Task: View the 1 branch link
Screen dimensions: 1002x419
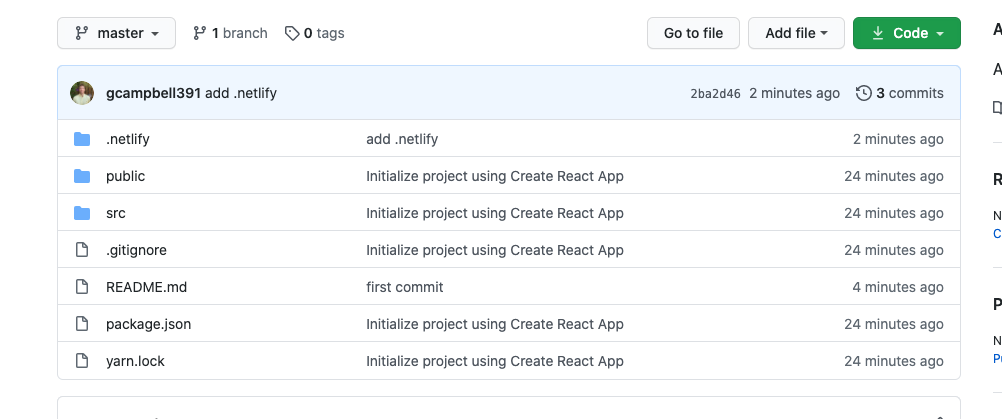Action: pos(230,33)
